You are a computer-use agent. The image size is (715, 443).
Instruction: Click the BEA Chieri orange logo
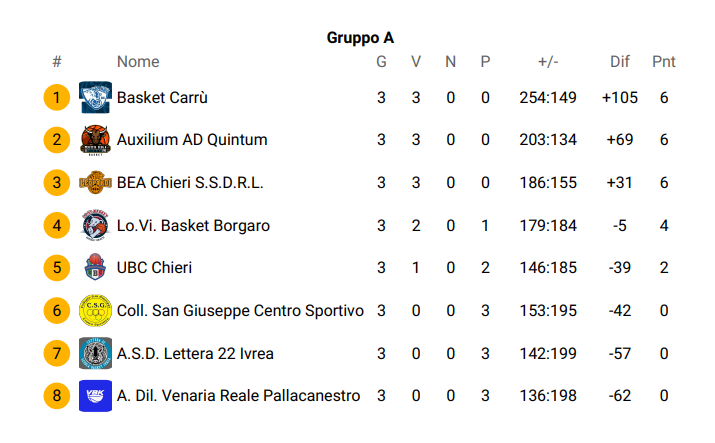point(95,182)
